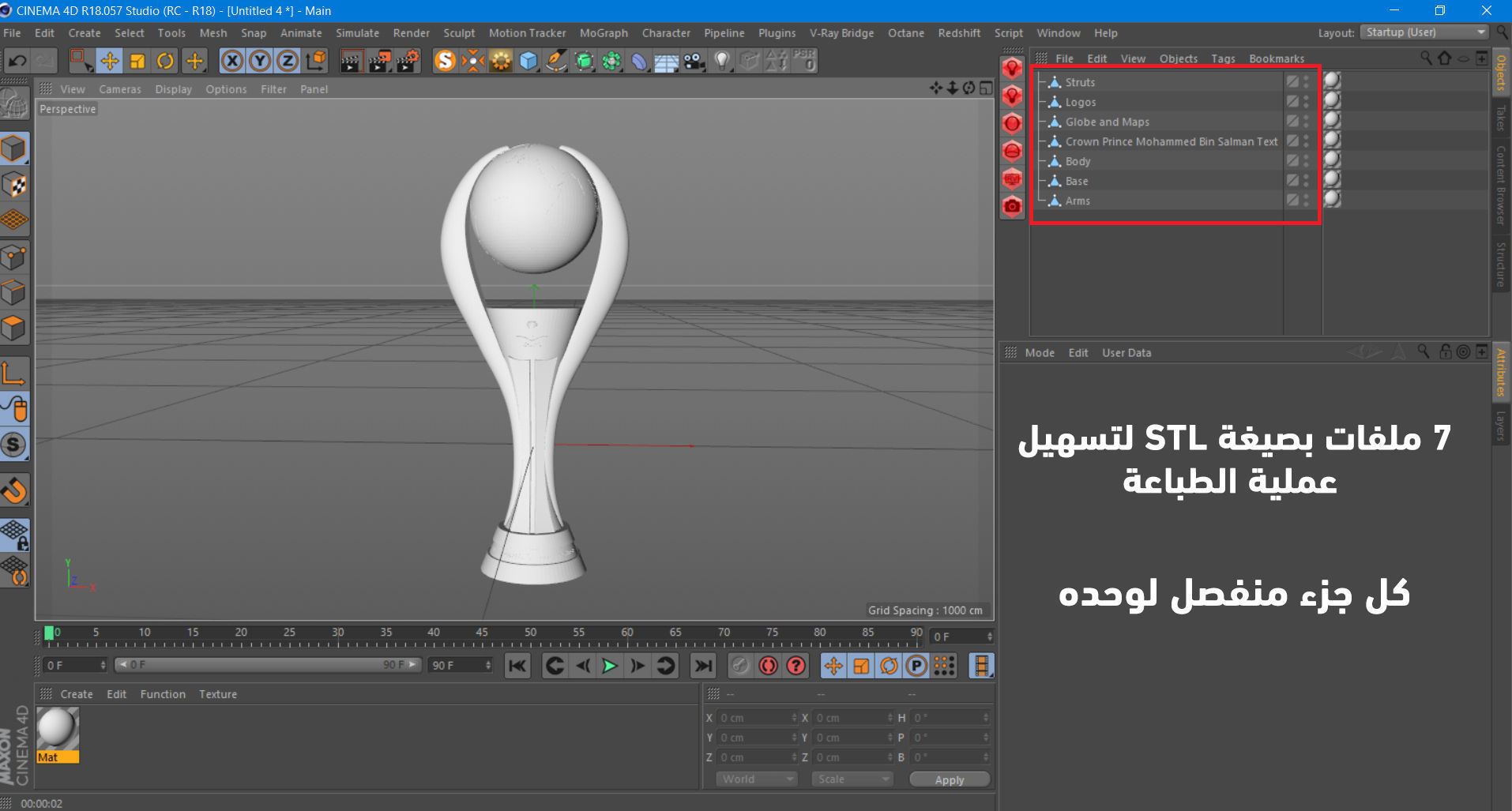
Task: Select the Spline Pen tool
Action: (556, 61)
